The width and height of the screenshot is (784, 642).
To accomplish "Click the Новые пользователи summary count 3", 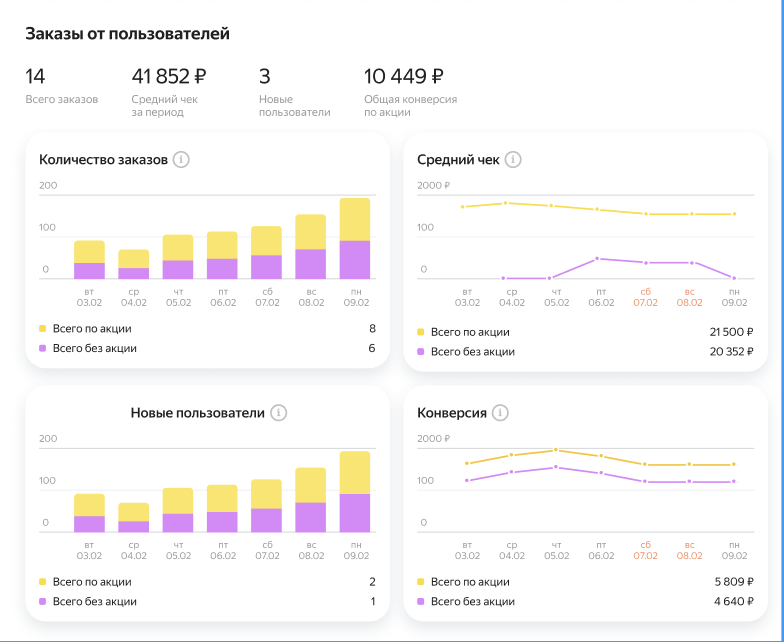I will tap(265, 77).
